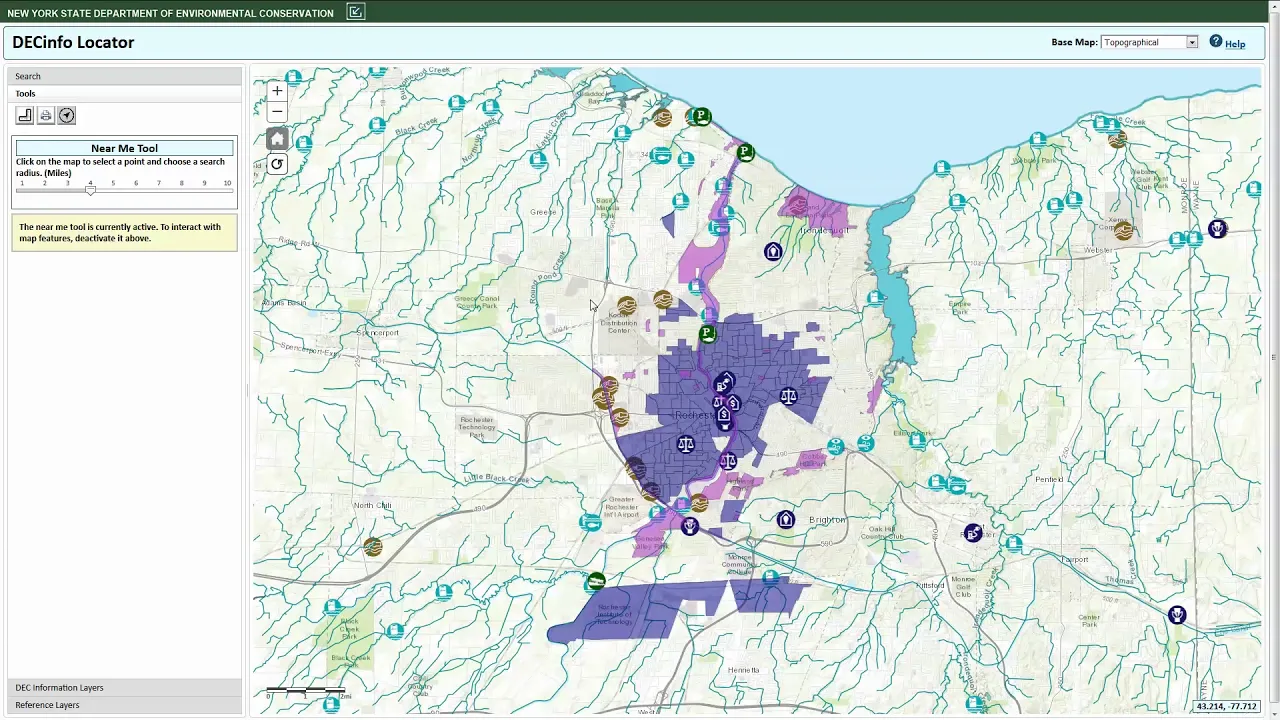Click the 'Henrietta' label on the map
Screen dimensions: 1280x720
744,670
